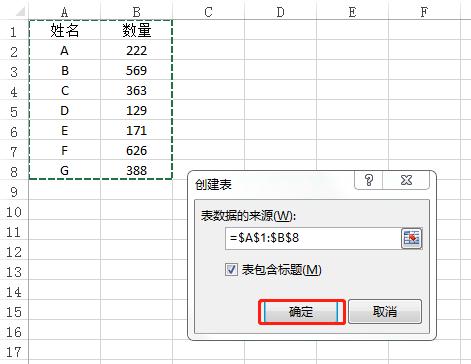The width and height of the screenshot is (471, 364).
Task: Select row 15 header
Action: [x=14, y=311]
